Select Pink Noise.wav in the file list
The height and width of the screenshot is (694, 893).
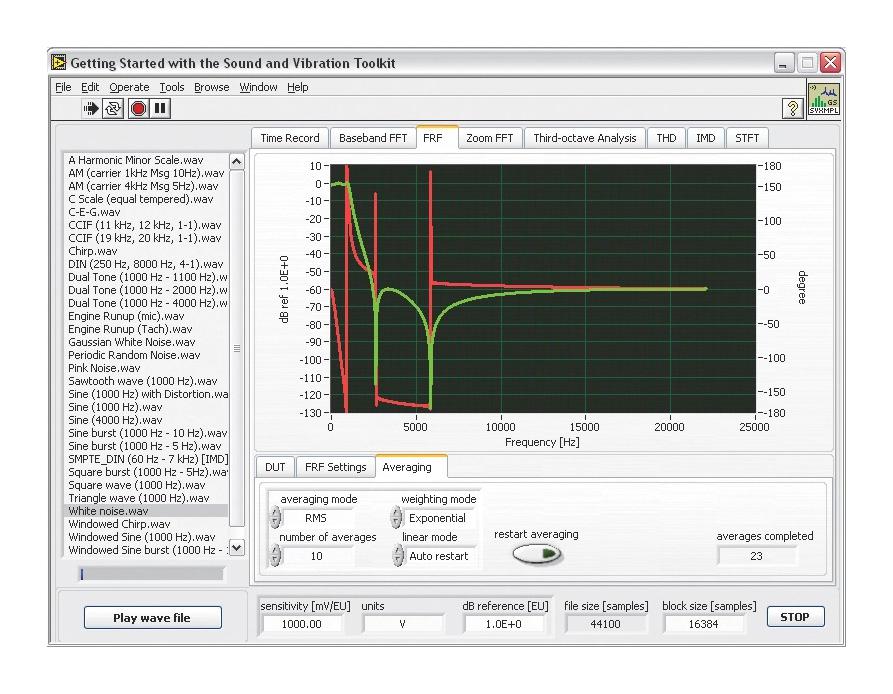click(x=147, y=368)
